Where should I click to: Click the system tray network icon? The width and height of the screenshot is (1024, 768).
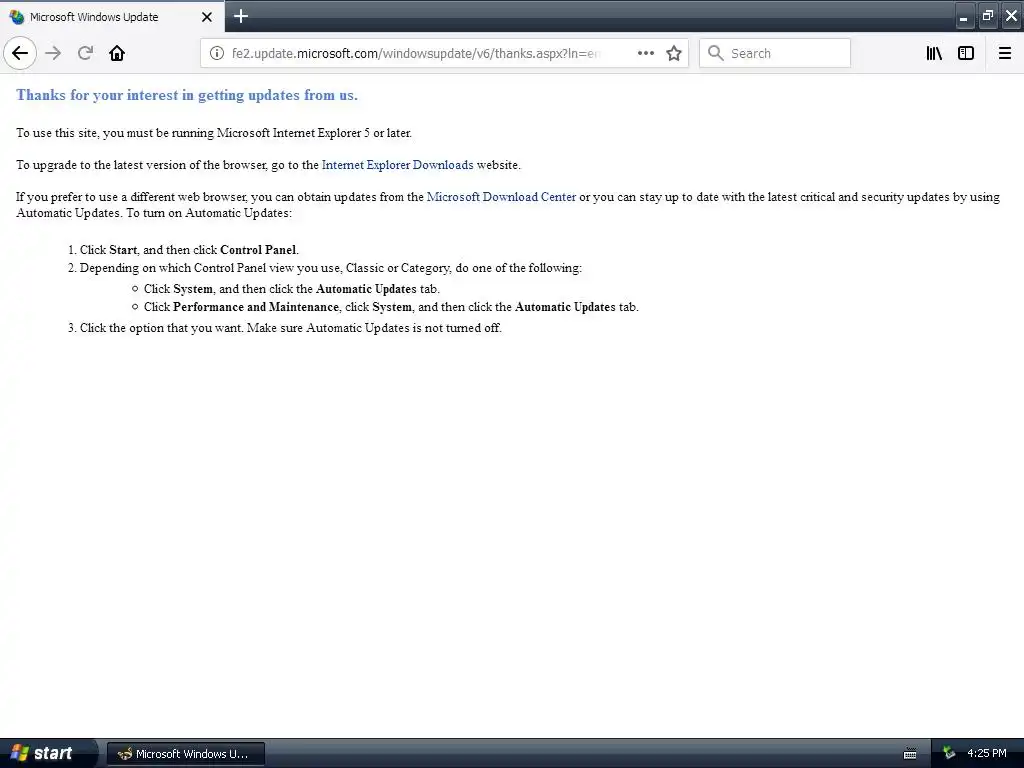(x=949, y=754)
